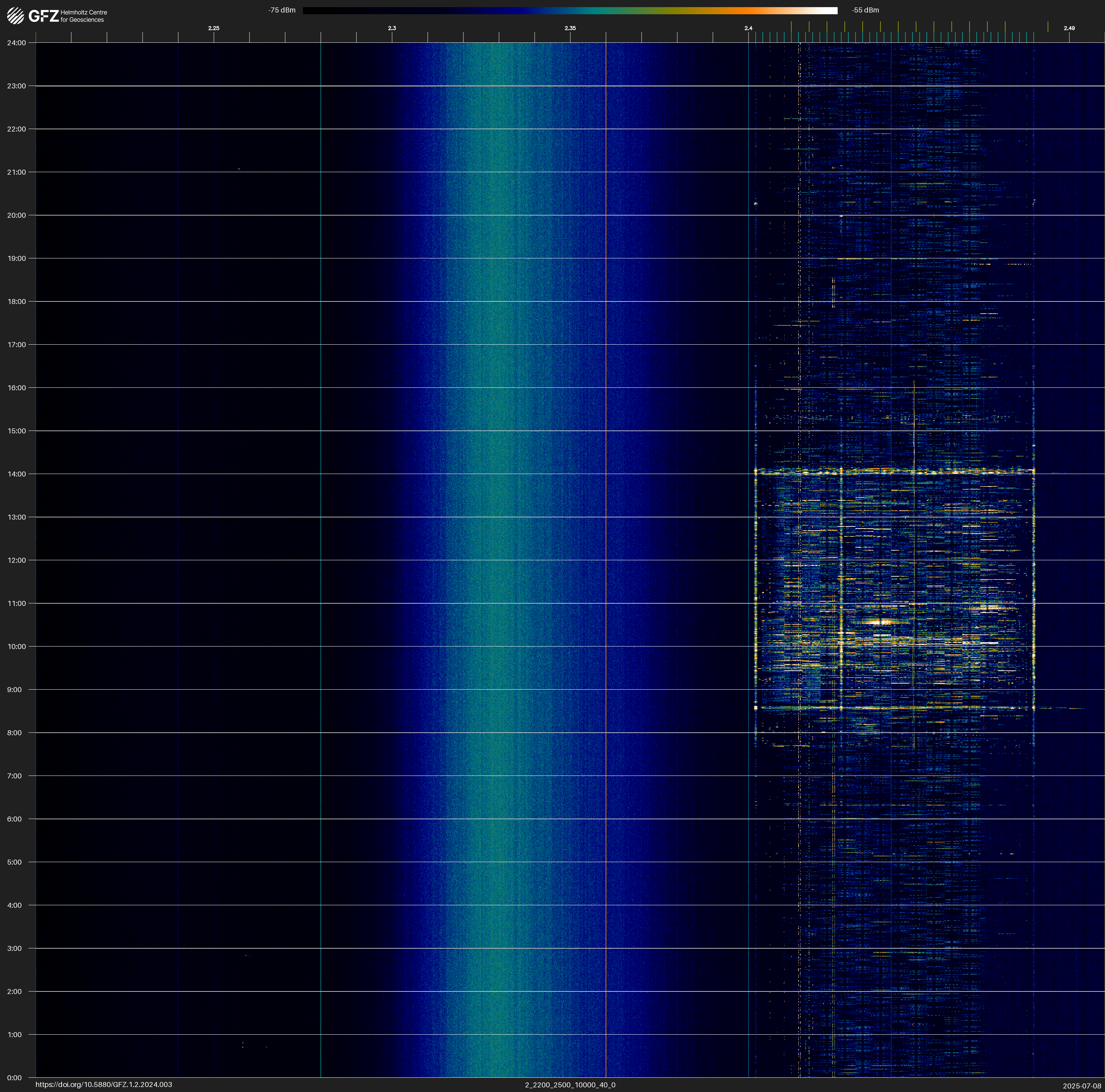
Task: Click the 2.25 frequency axis label
Action: (213, 28)
